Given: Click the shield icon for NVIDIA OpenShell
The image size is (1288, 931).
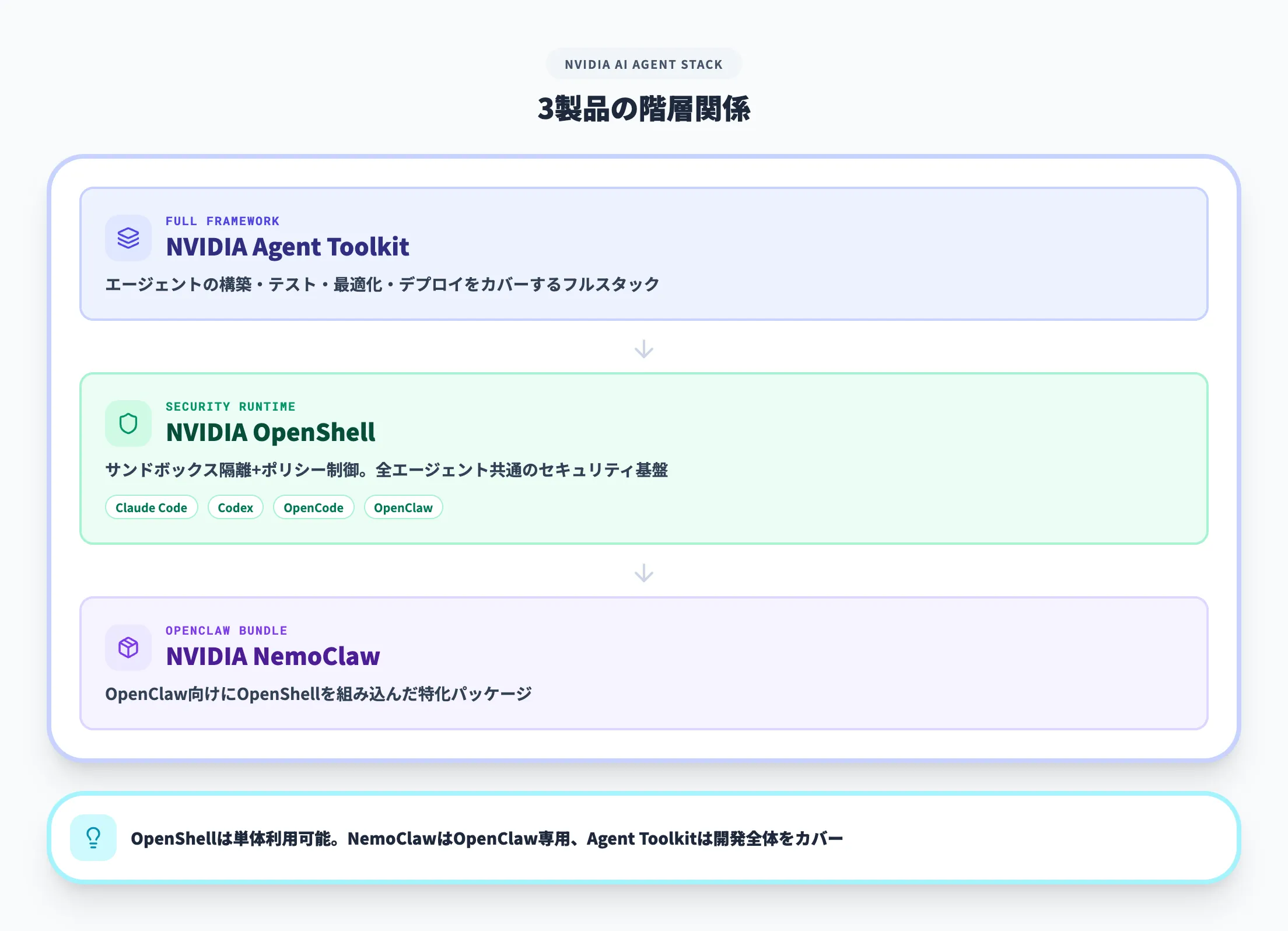Looking at the screenshot, I should coord(128,423).
